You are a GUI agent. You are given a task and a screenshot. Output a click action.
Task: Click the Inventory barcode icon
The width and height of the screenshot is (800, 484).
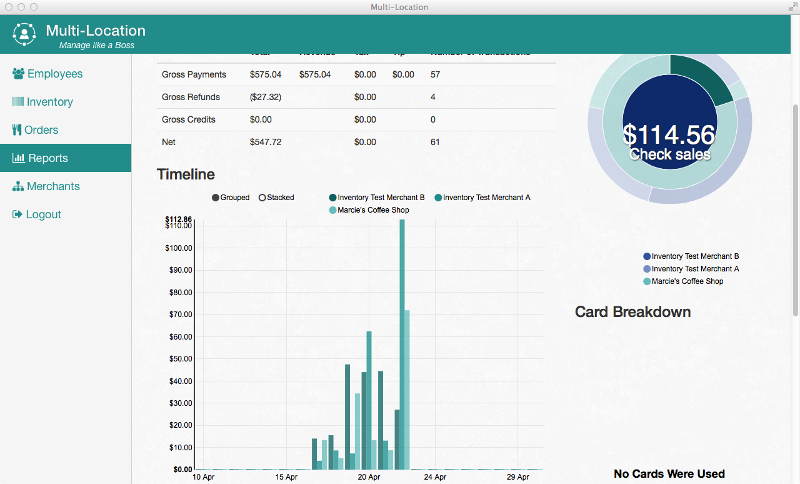18,102
